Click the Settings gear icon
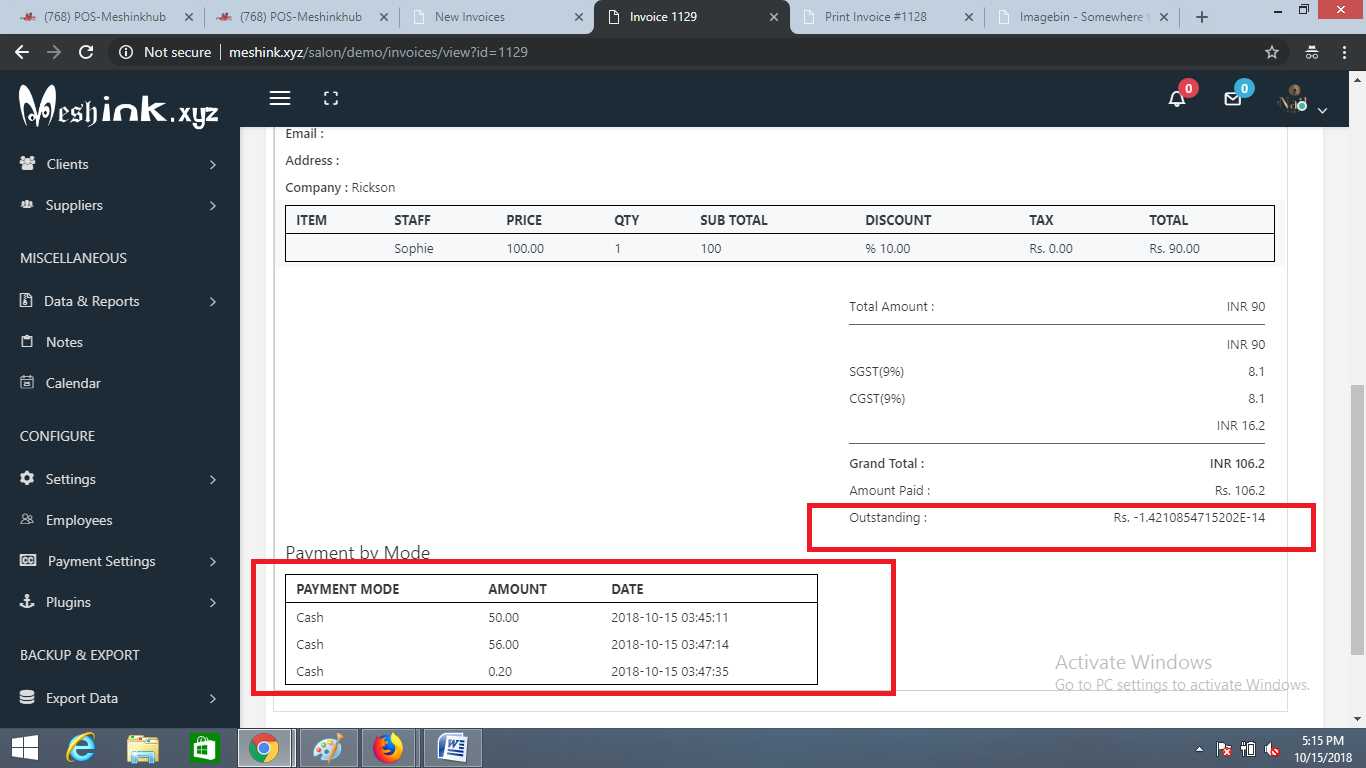1366x768 pixels. tap(27, 479)
